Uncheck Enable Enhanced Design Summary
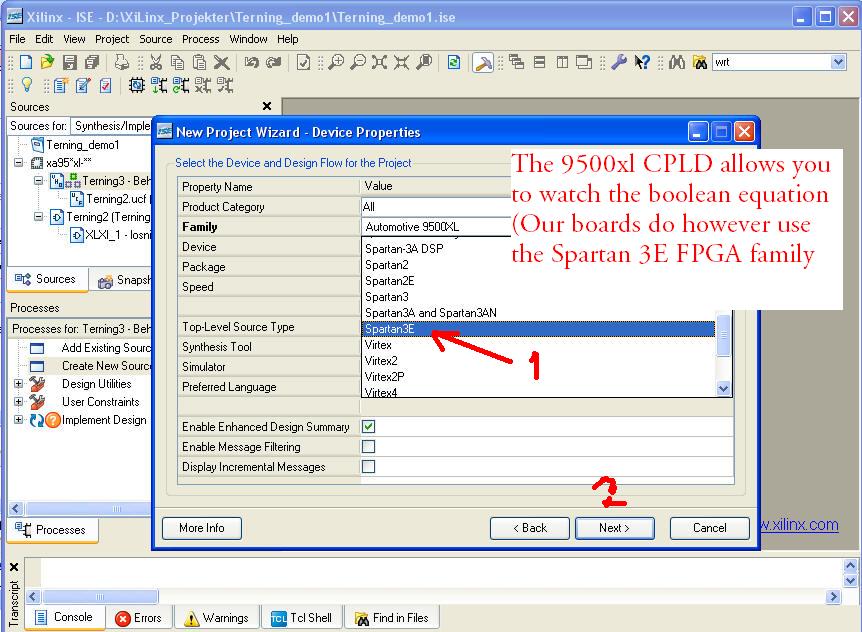Viewport: 862px width, 632px height. click(x=368, y=426)
